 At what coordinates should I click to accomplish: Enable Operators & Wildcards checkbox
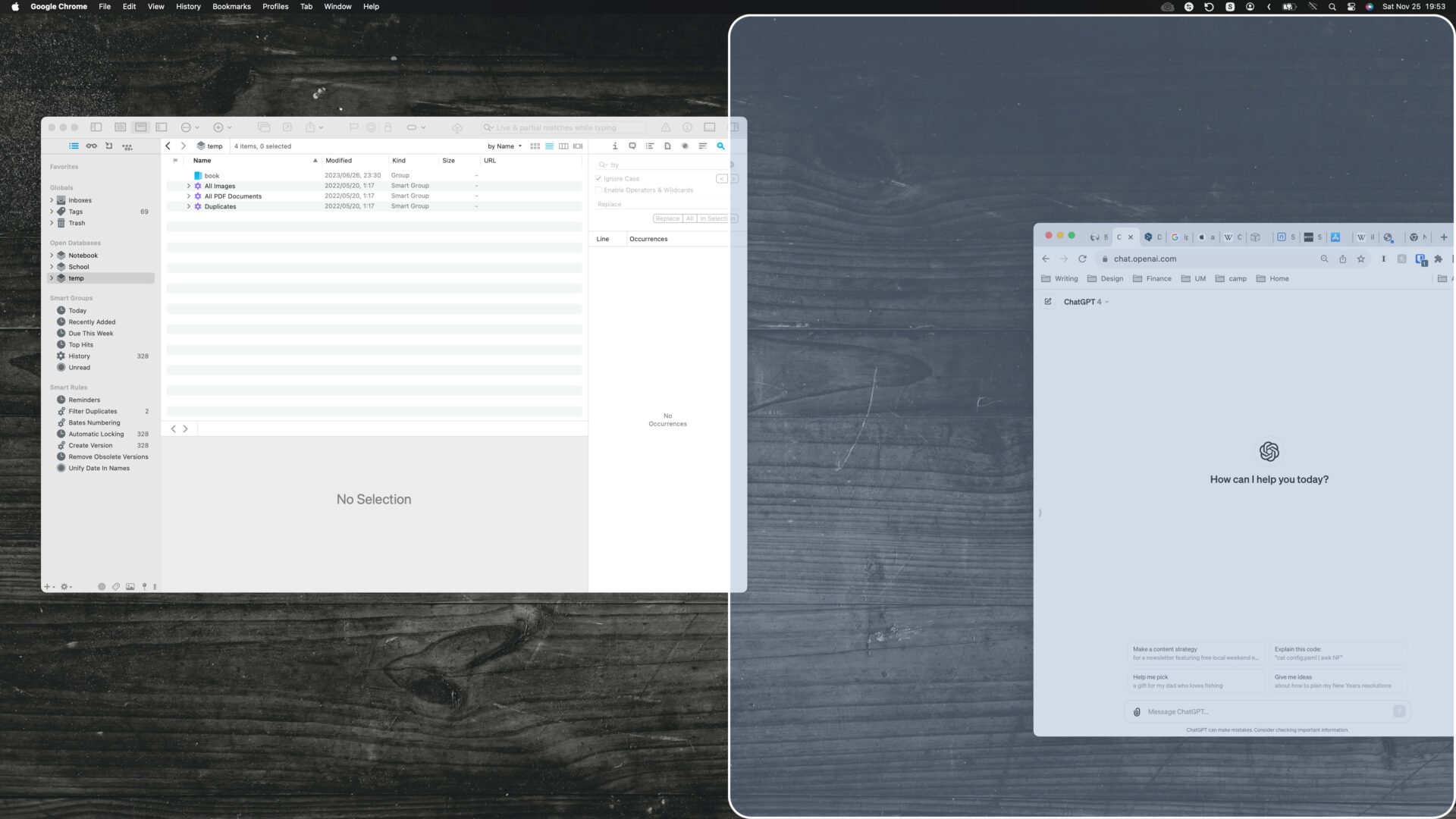coord(598,190)
